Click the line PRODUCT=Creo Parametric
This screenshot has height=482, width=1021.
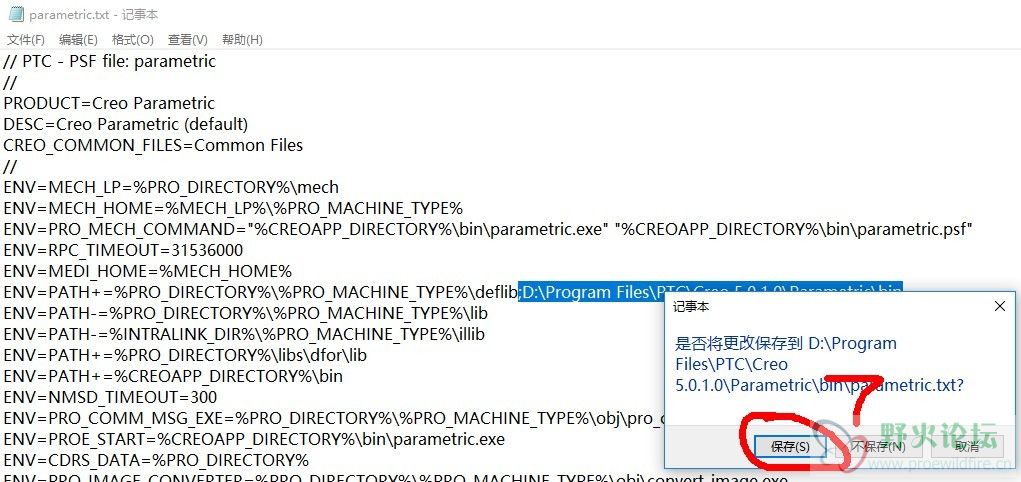tap(109, 104)
